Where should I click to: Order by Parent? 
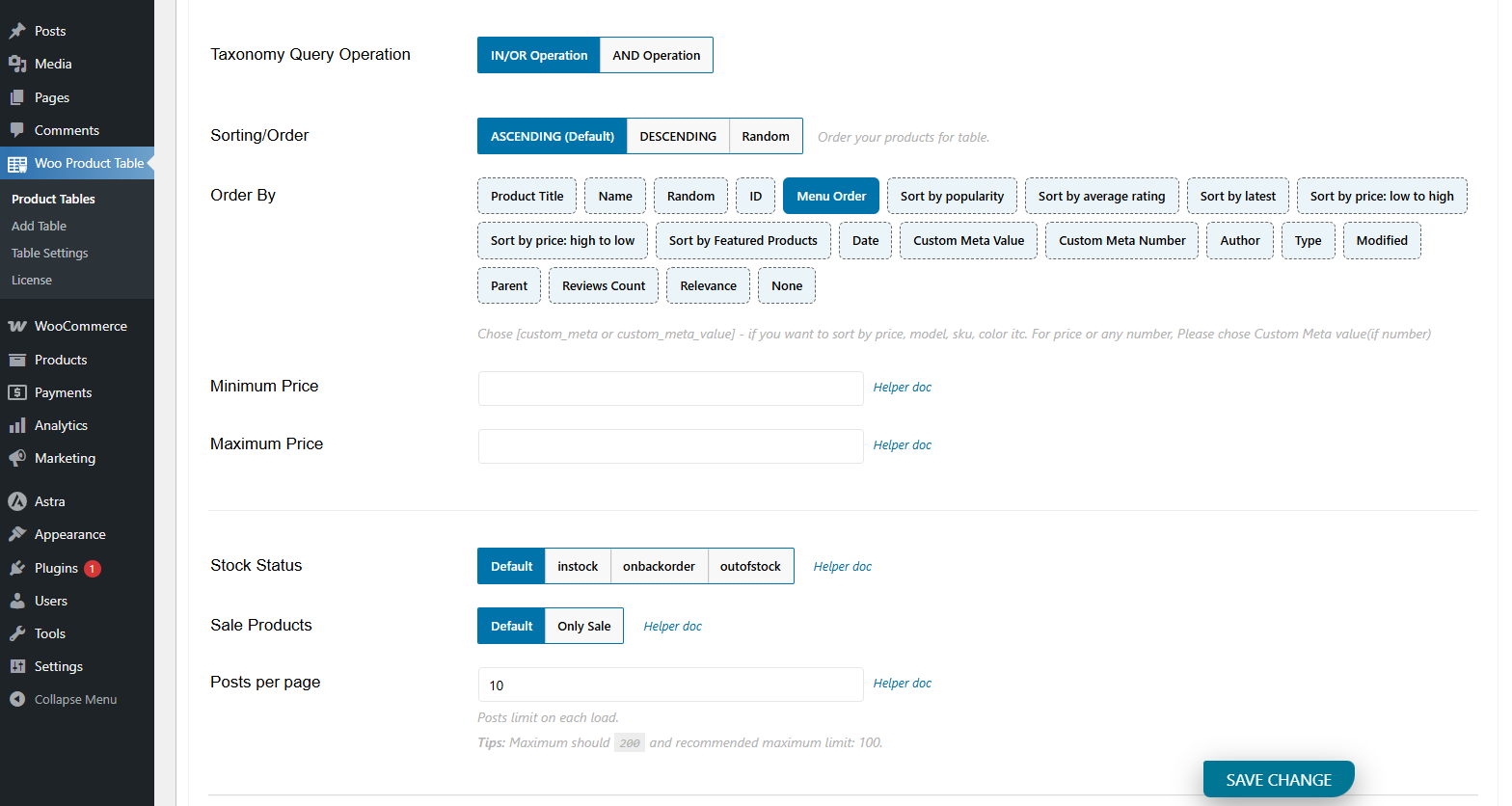509,285
